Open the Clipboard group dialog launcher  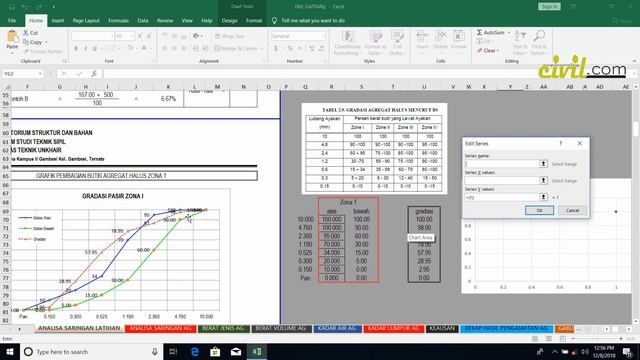[x=64, y=61]
